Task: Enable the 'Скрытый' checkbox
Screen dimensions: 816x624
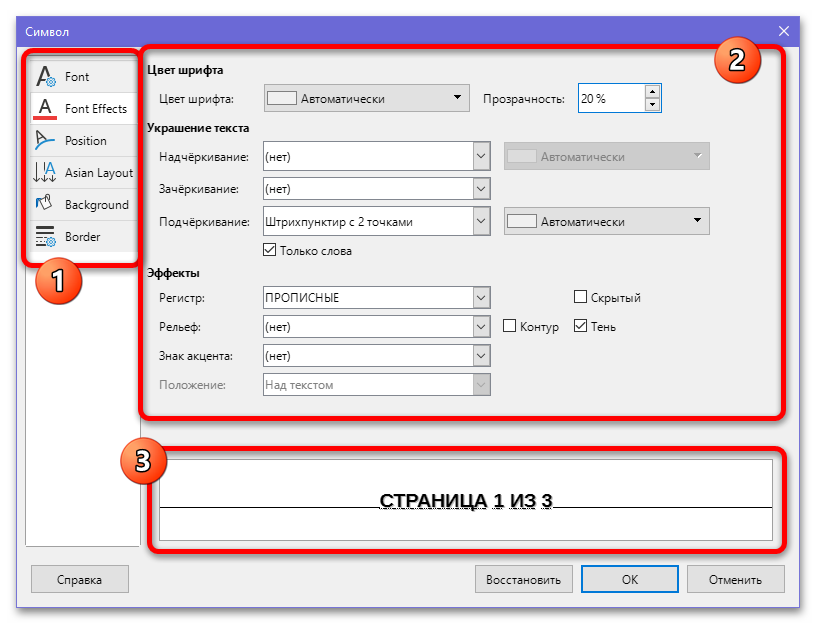Action: [580, 297]
